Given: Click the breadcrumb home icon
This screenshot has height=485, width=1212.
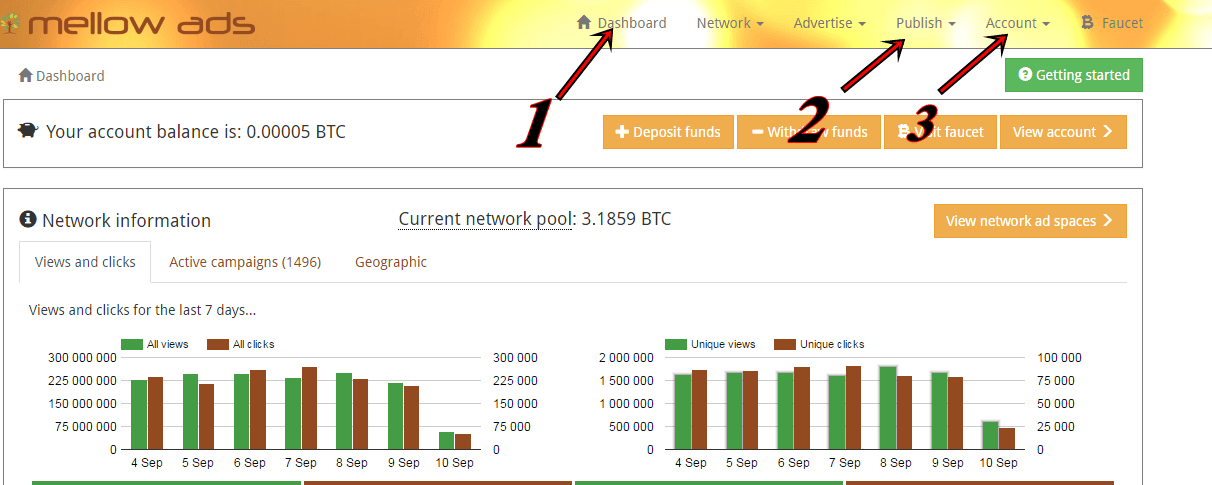Looking at the screenshot, I should (26, 75).
